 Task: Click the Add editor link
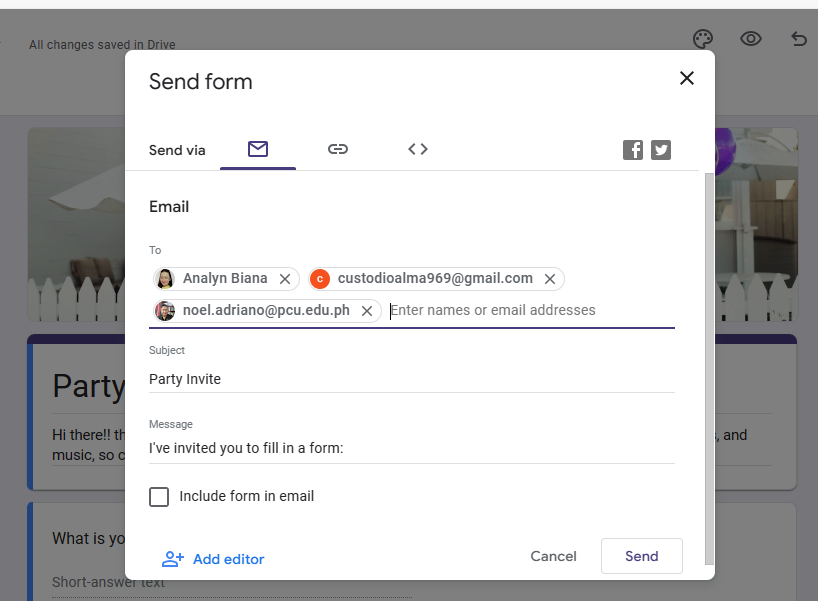[x=213, y=559]
